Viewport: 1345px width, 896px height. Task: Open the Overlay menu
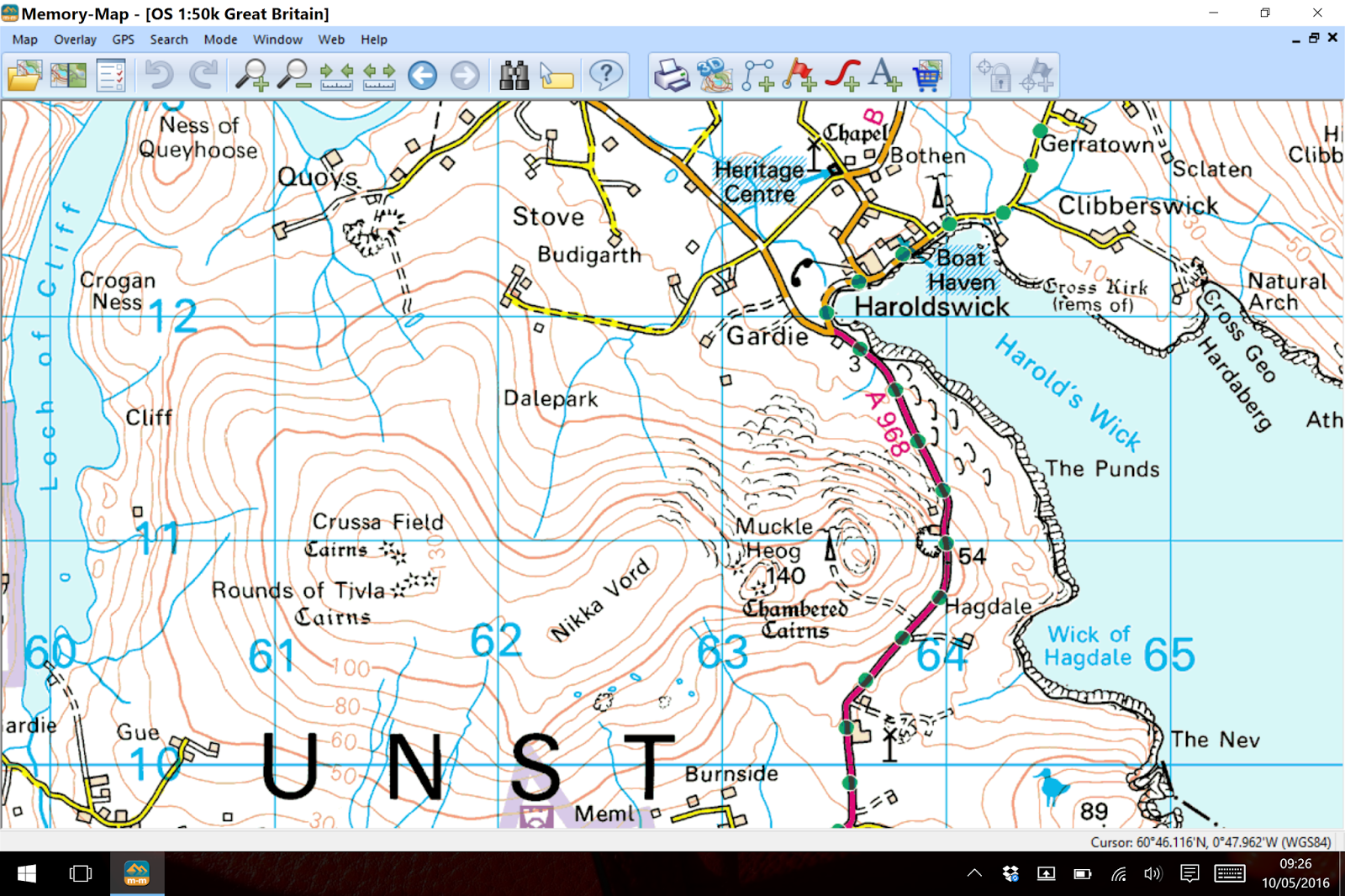(75, 40)
